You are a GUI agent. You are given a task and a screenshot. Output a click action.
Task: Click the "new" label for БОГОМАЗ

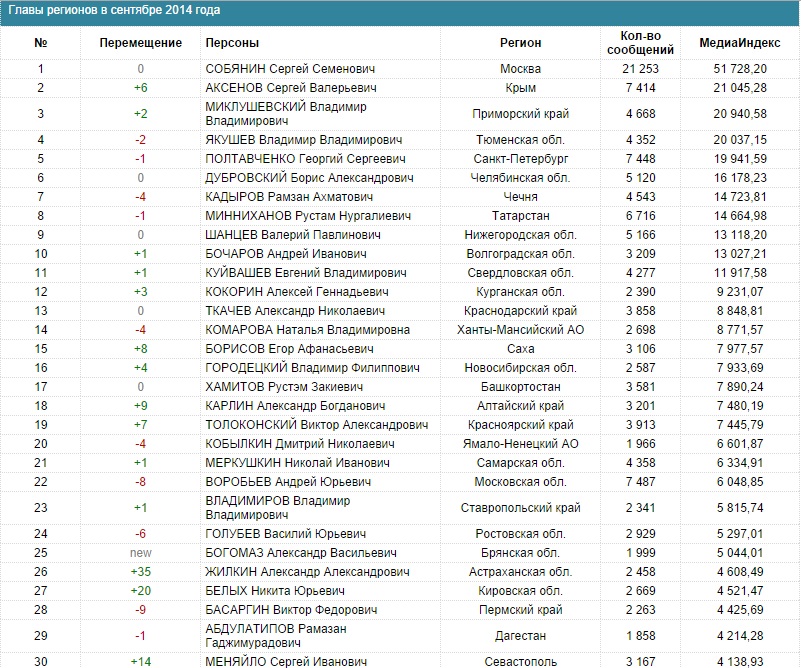tap(141, 552)
